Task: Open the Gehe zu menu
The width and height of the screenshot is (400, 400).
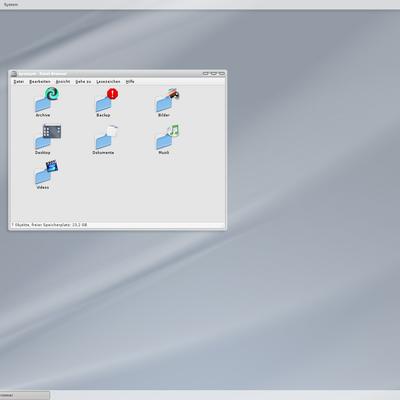Action: [83, 82]
